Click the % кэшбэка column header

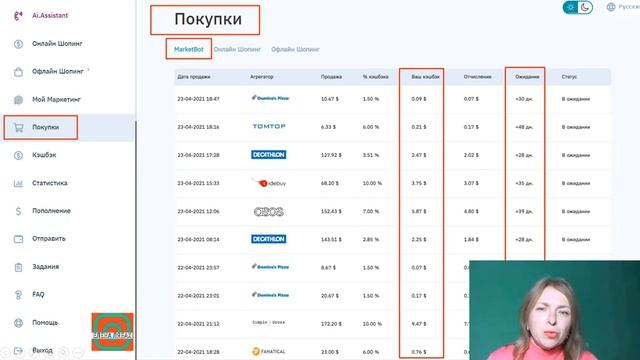coord(376,77)
